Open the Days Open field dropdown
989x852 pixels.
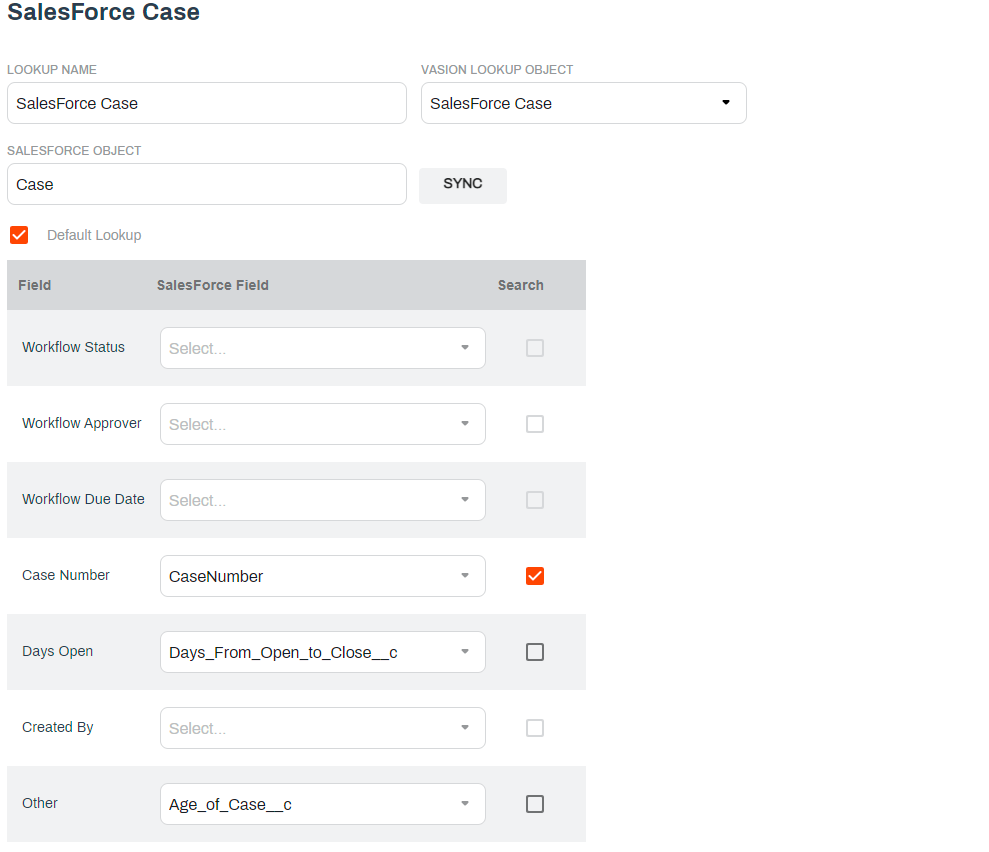[322, 652]
